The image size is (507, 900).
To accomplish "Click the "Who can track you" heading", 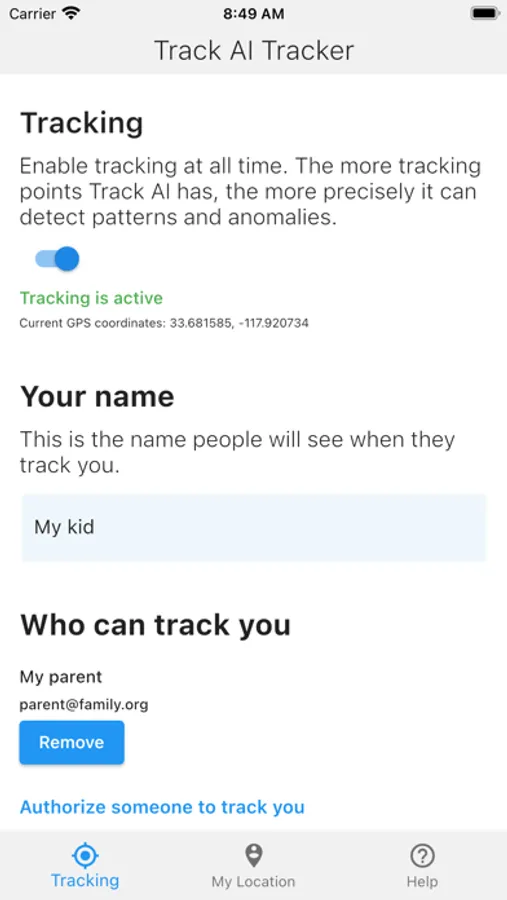I will [x=156, y=625].
